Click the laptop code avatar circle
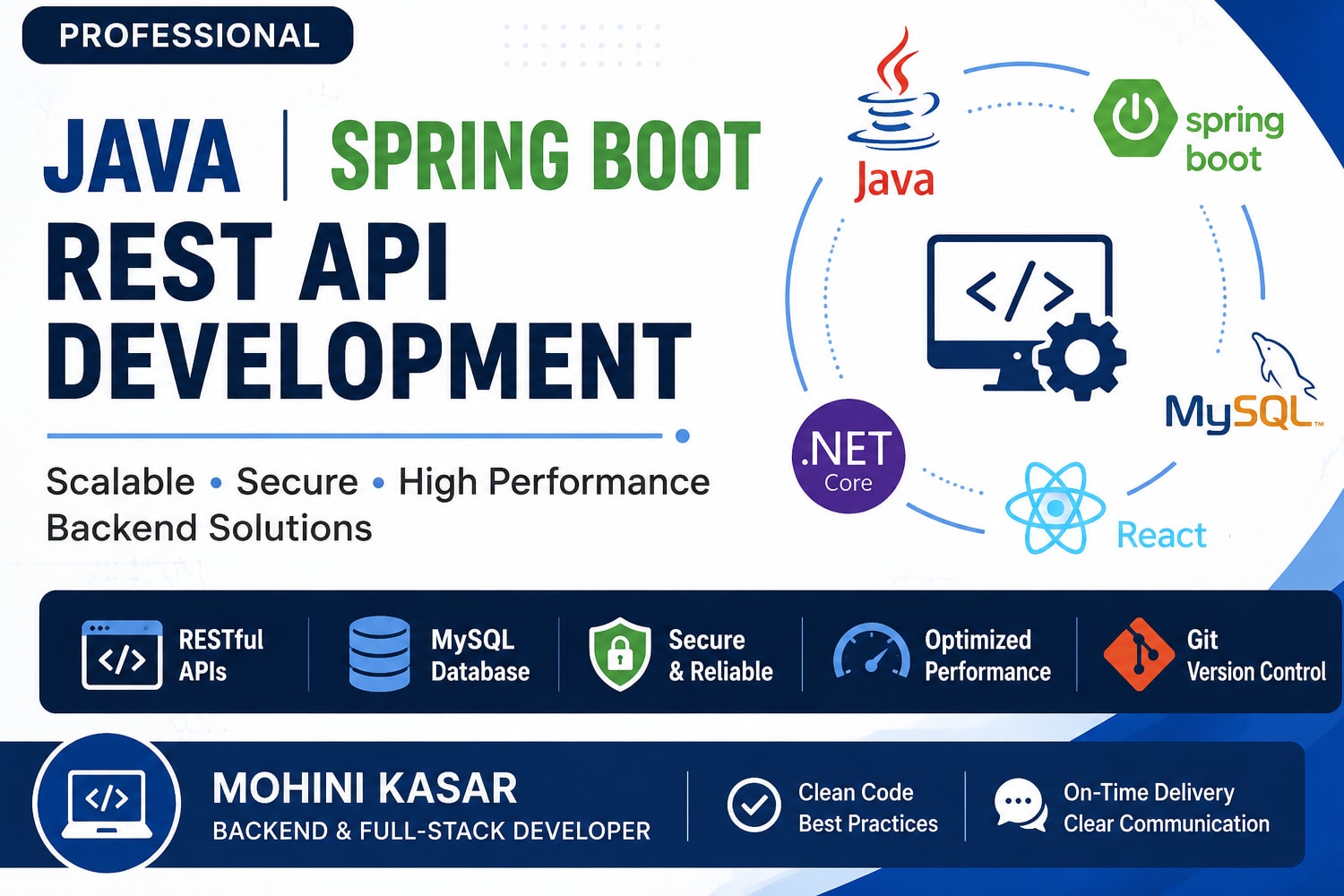 (107, 803)
